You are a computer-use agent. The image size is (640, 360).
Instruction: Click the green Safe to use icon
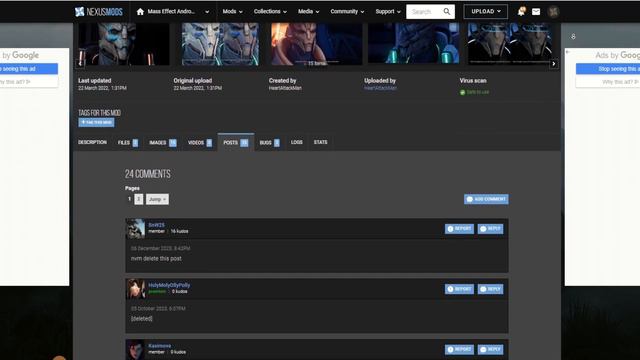[462, 92]
